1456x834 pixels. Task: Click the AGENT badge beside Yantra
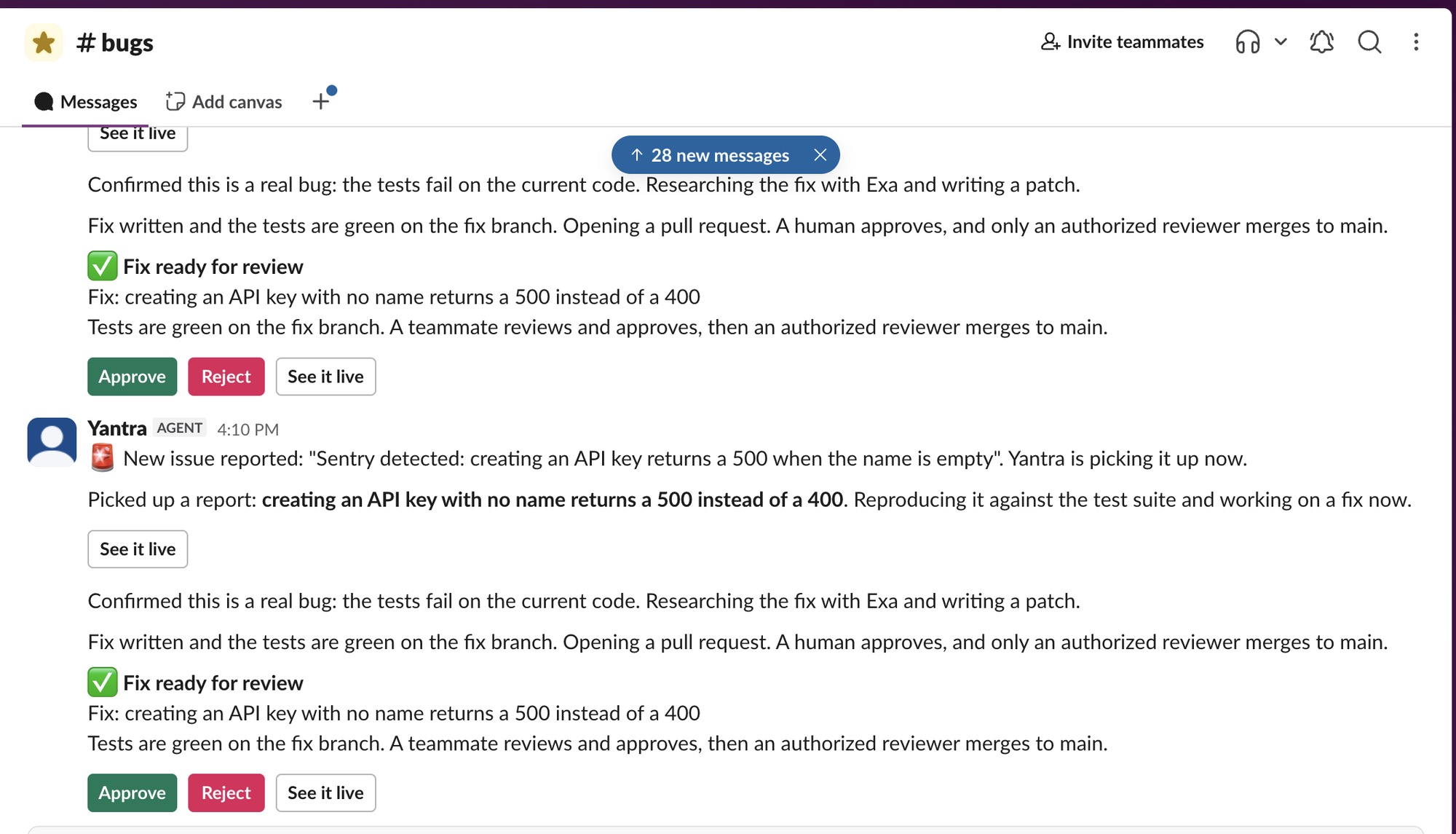point(180,428)
